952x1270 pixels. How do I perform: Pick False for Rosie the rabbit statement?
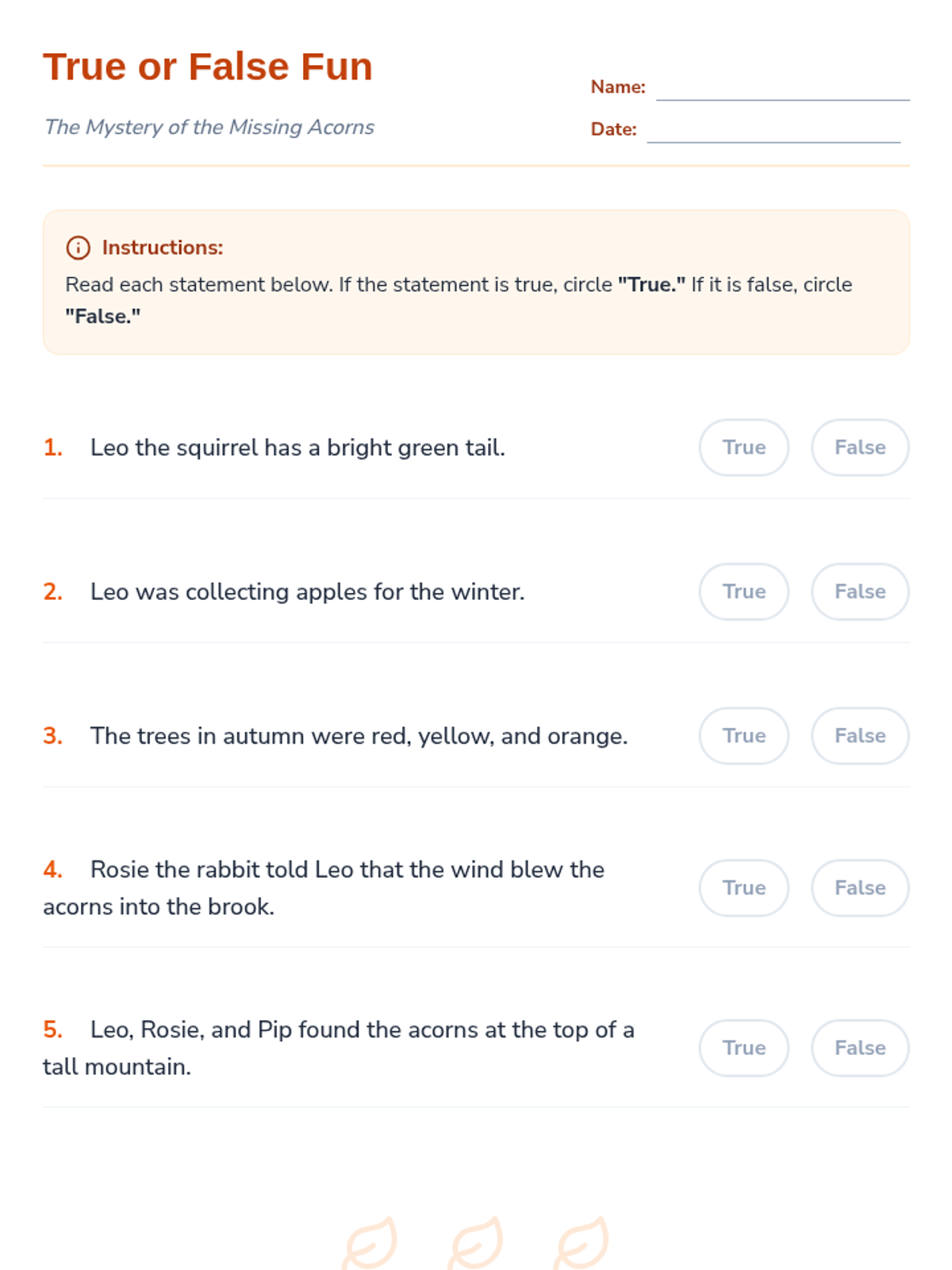(x=859, y=888)
